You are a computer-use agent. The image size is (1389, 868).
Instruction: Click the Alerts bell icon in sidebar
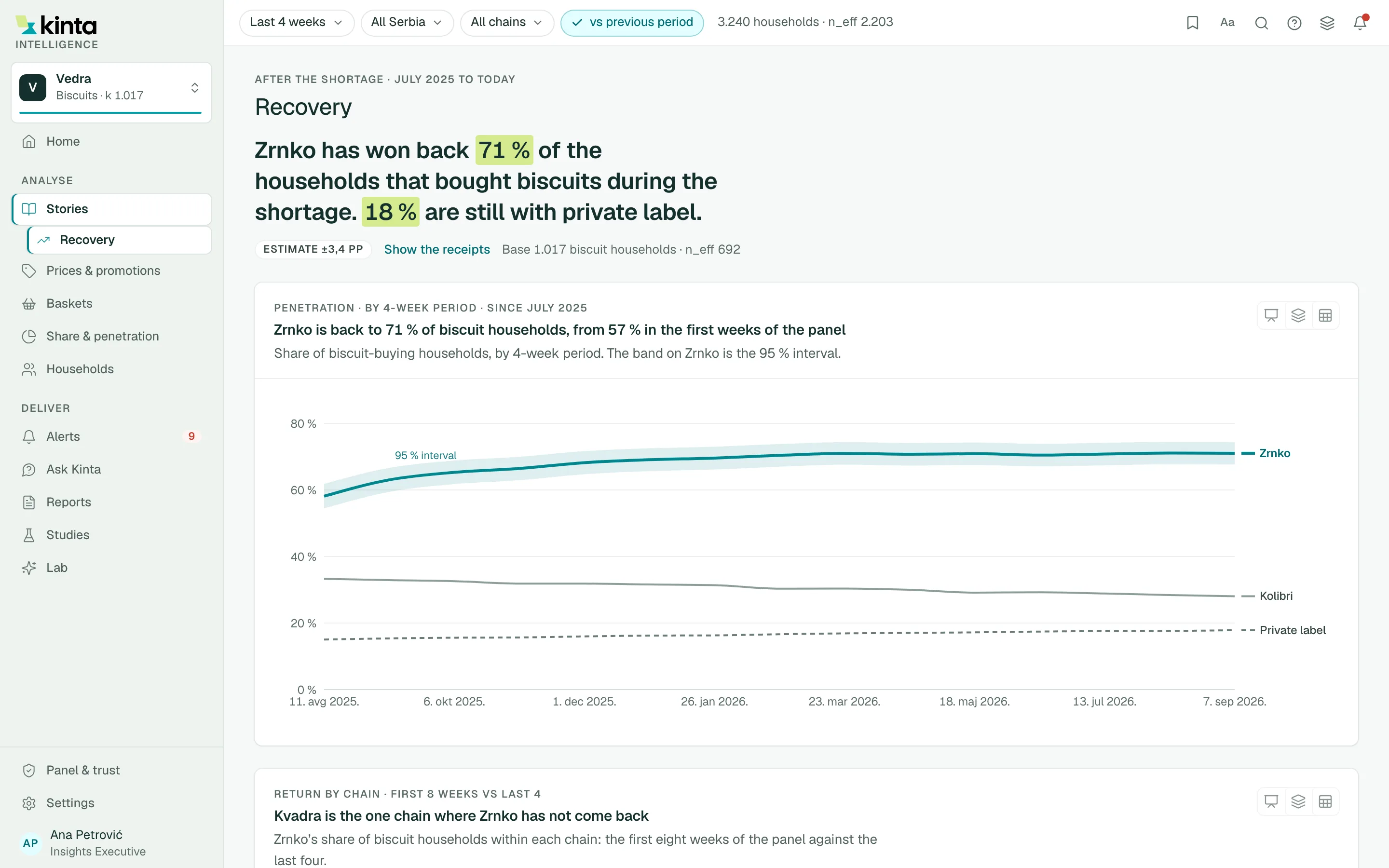coord(29,437)
